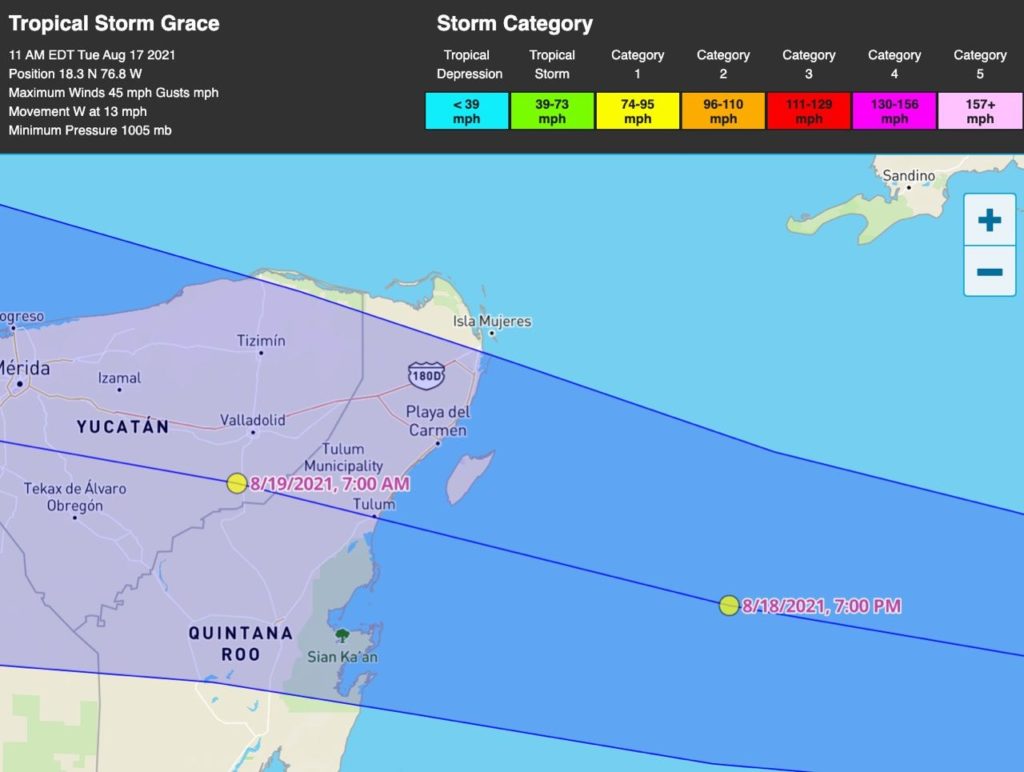Click the pink Category 5 swatch

[x=980, y=111]
